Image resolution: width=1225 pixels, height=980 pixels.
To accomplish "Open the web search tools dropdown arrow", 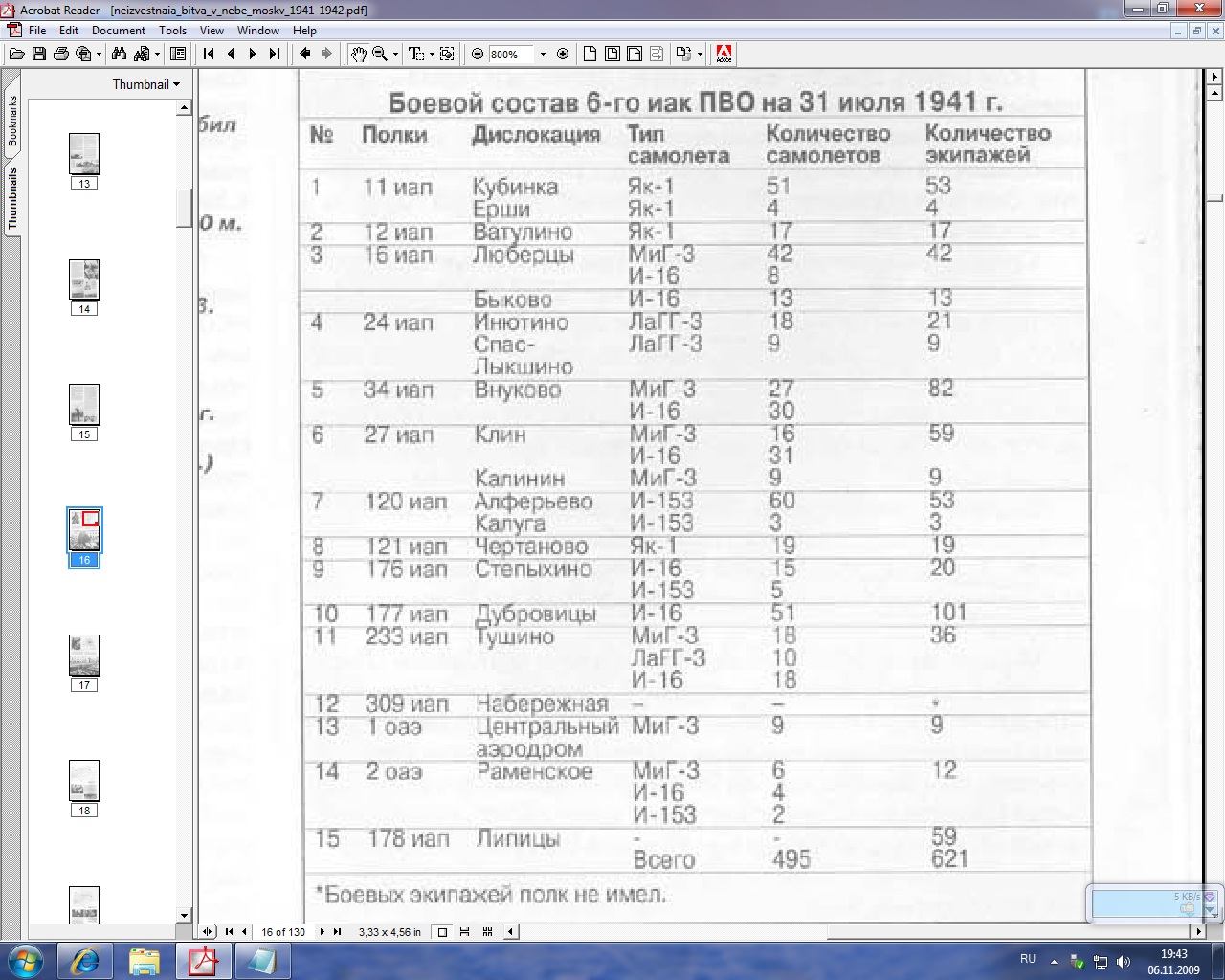I will coord(99,55).
